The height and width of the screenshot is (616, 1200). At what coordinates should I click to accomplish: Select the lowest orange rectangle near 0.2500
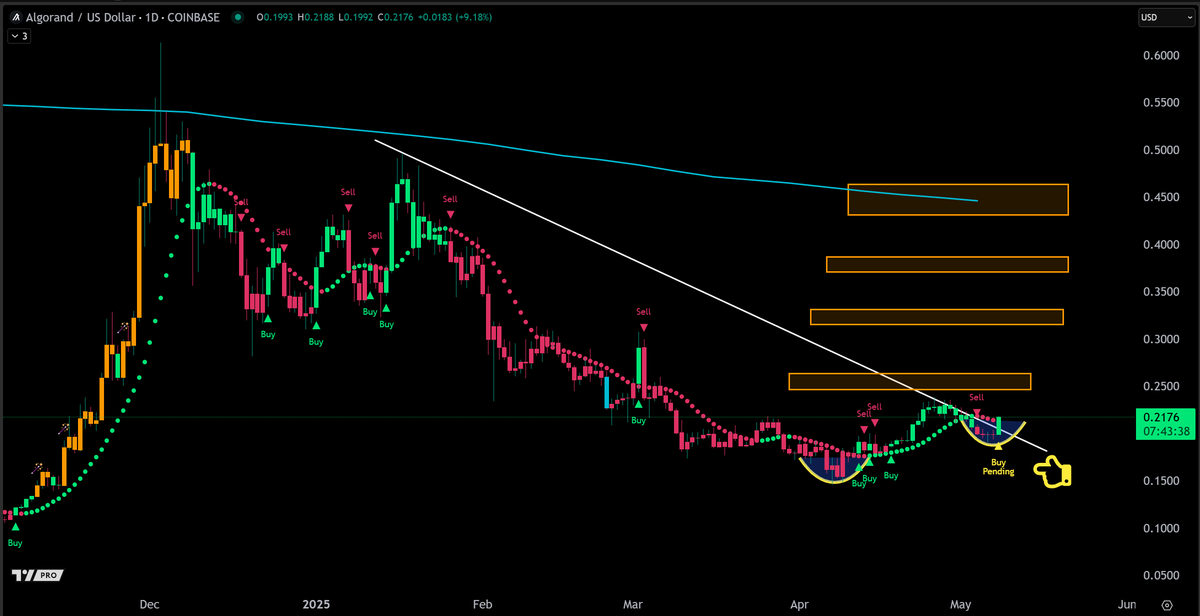click(909, 381)
